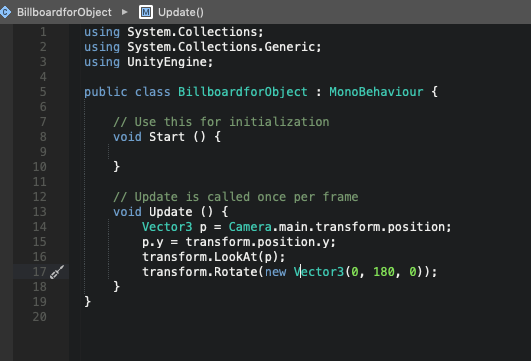Click System.Collections on line 1
The height and width of the screenshot is (361, 531).
pos(192,32)
